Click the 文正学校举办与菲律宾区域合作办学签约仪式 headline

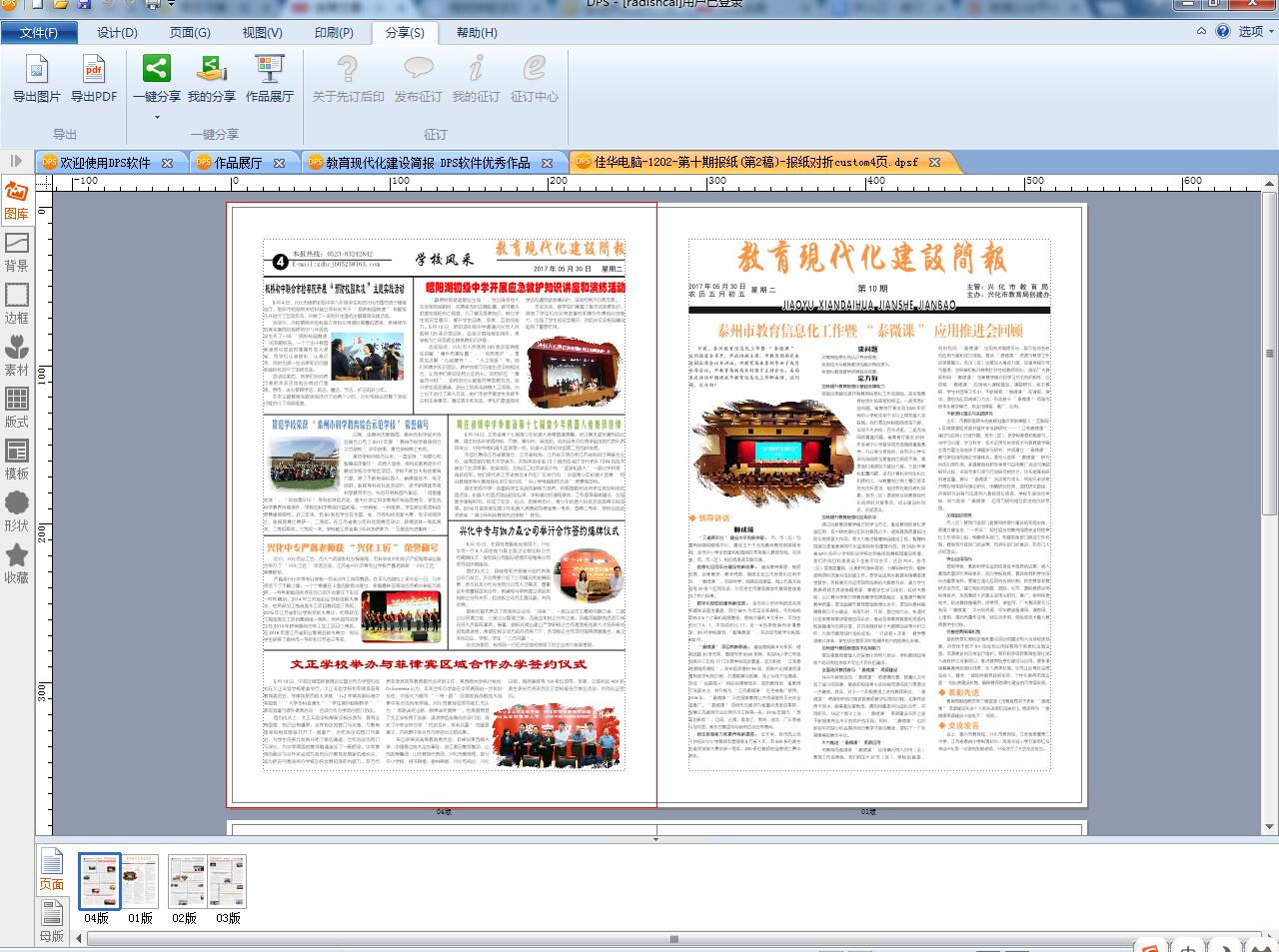[x=438, y=663]
